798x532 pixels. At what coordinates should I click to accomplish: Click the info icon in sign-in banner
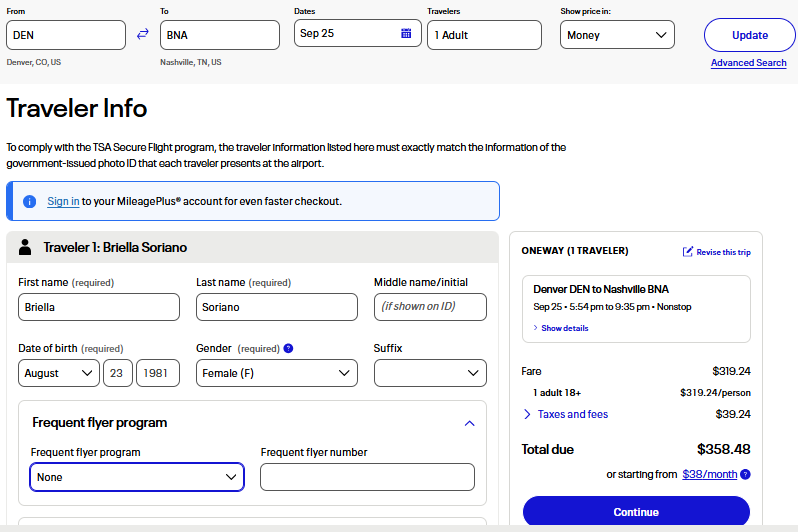point(29,201)
